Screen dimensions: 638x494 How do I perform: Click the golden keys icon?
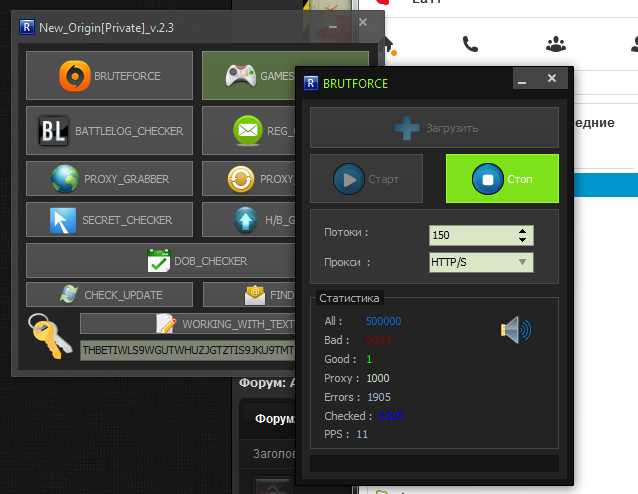pyautogui.click(x=50, y=336)
